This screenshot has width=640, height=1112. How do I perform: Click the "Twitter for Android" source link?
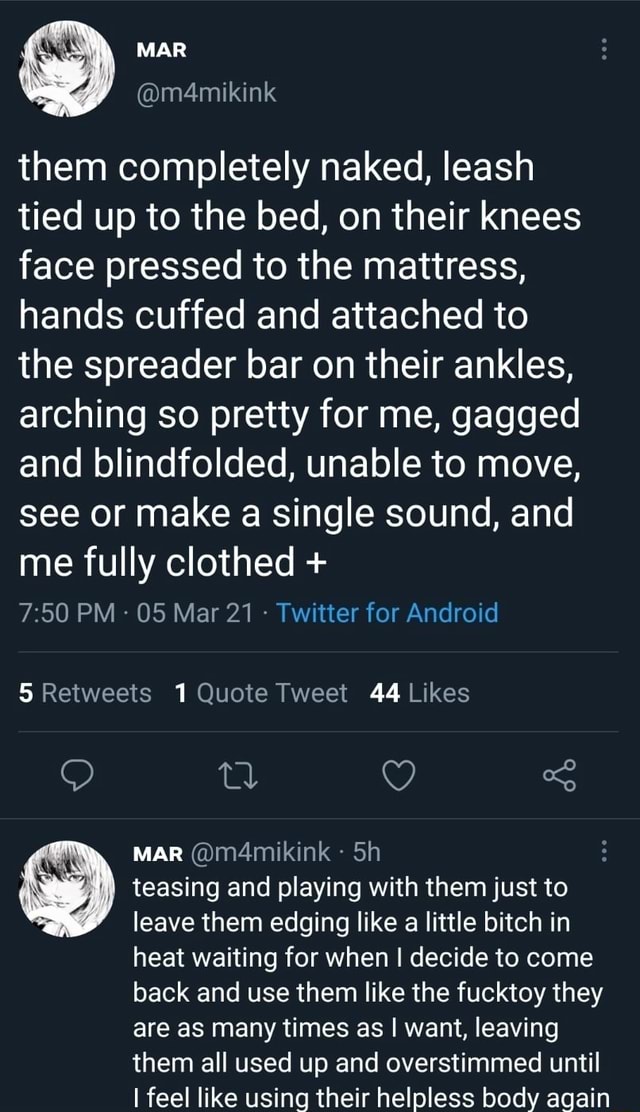(387, 612)
